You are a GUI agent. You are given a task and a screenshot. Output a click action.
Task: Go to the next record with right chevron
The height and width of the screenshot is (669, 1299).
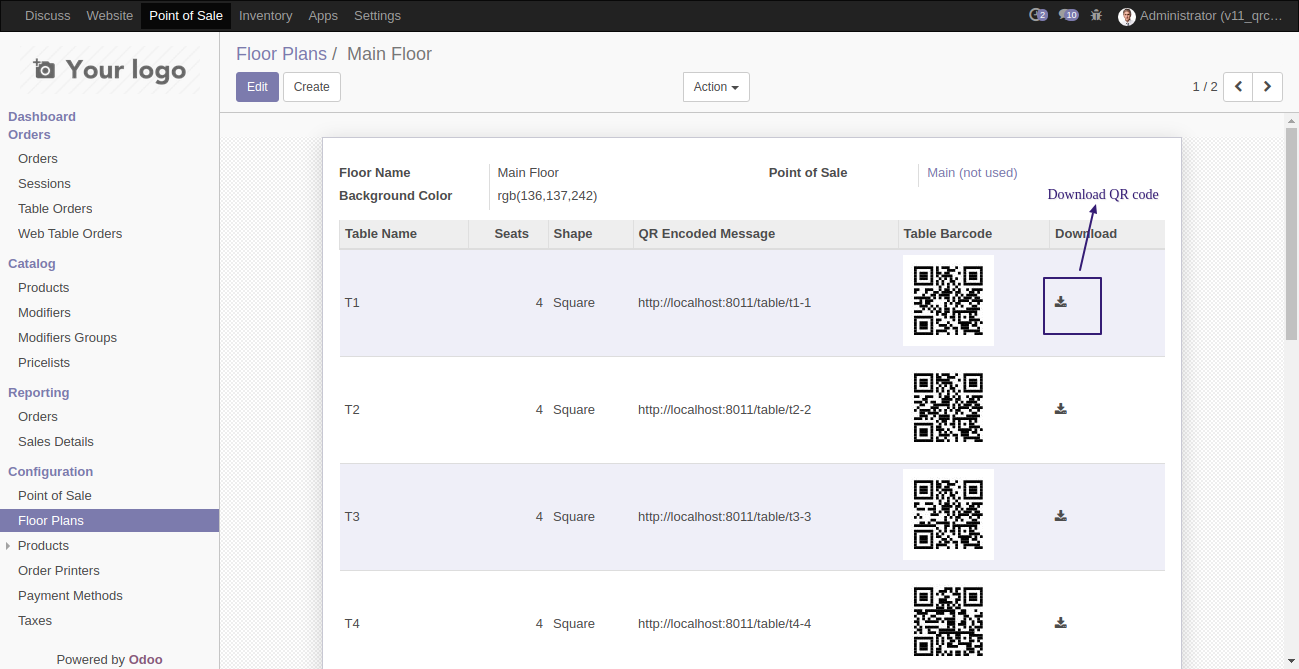pos(1268,87)
